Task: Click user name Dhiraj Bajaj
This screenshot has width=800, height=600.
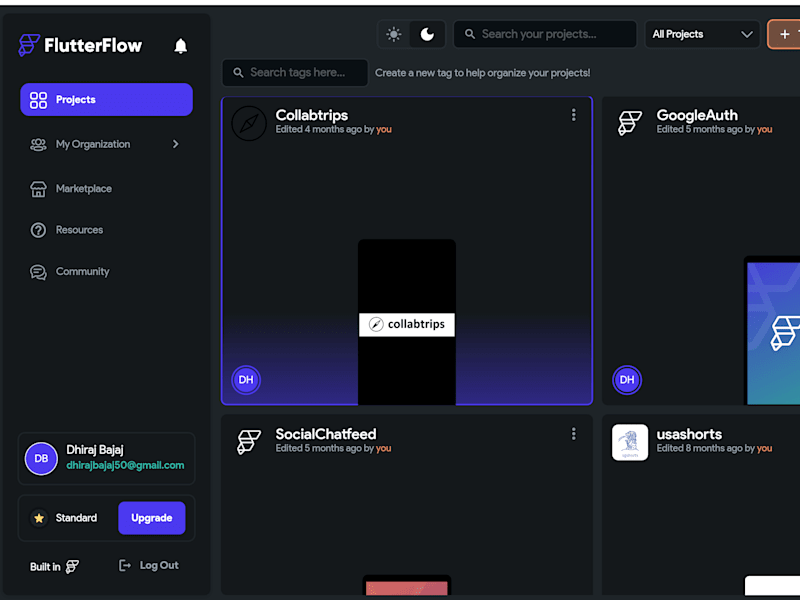Action: (95, 450)
